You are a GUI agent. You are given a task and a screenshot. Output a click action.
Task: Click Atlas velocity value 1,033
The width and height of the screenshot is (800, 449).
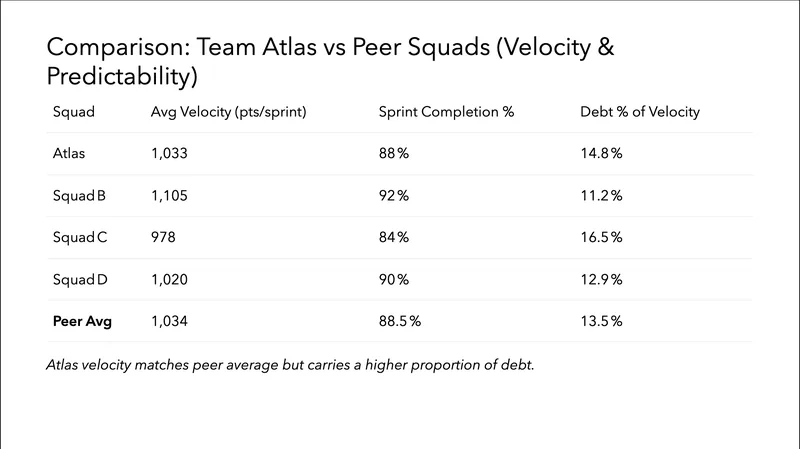(168, 154)
